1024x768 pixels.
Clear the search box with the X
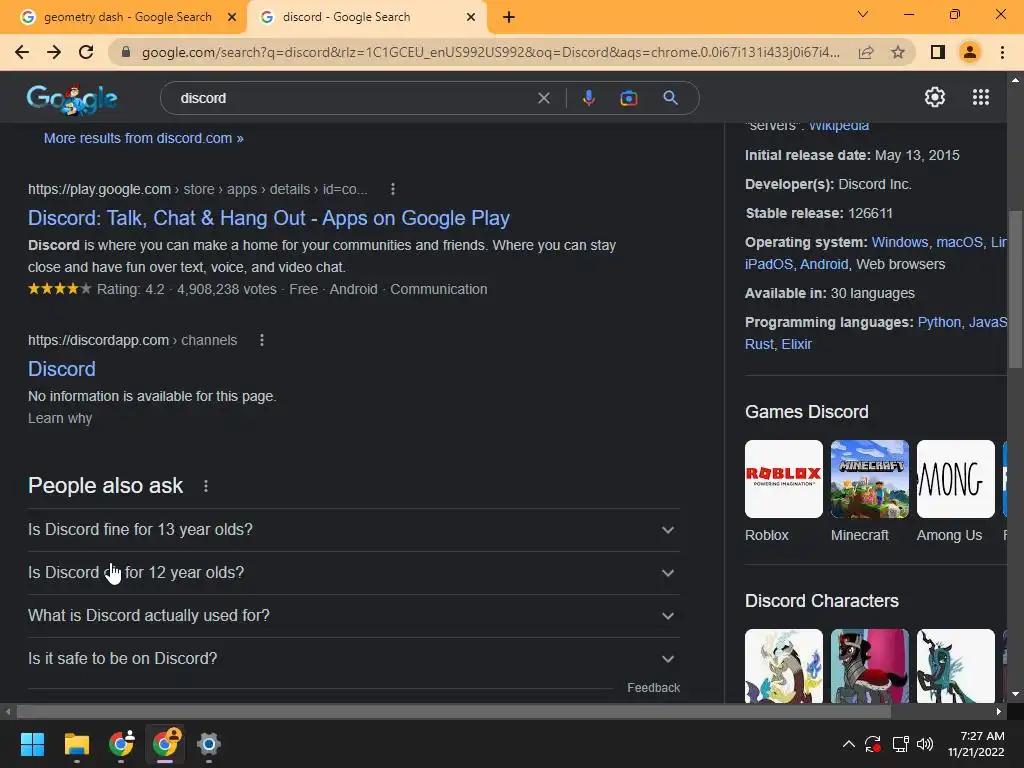point(543,98)
